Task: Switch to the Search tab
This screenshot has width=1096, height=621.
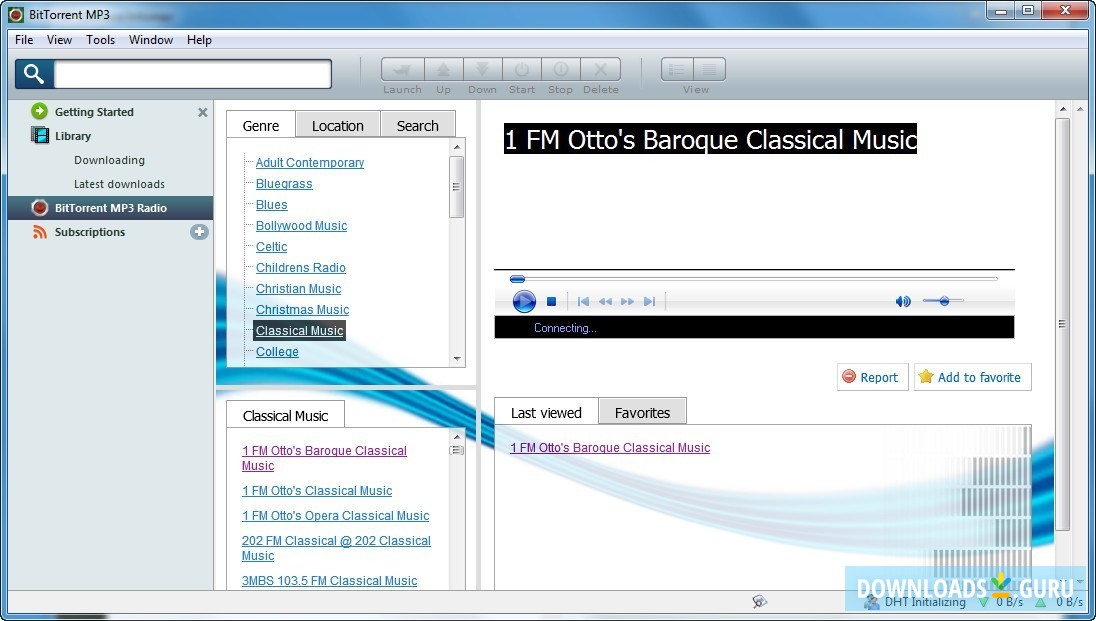Action: click(x=417, y=126)
